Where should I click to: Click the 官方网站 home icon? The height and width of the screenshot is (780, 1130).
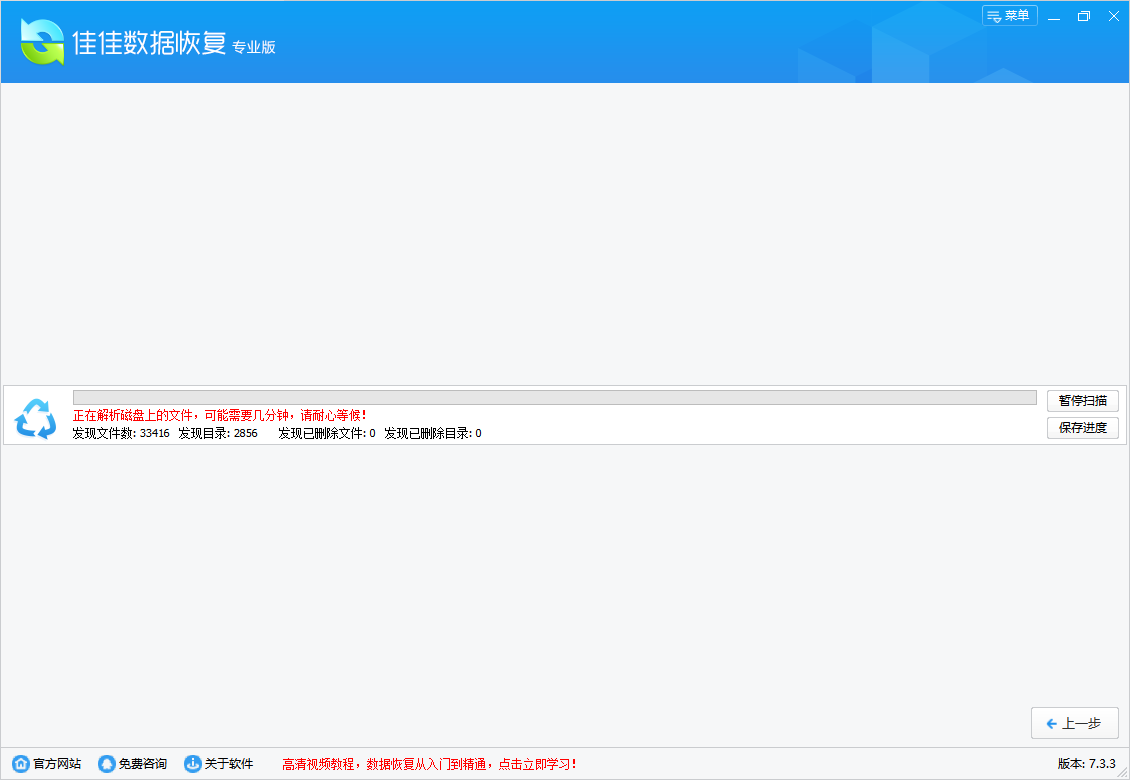point(22,762)
